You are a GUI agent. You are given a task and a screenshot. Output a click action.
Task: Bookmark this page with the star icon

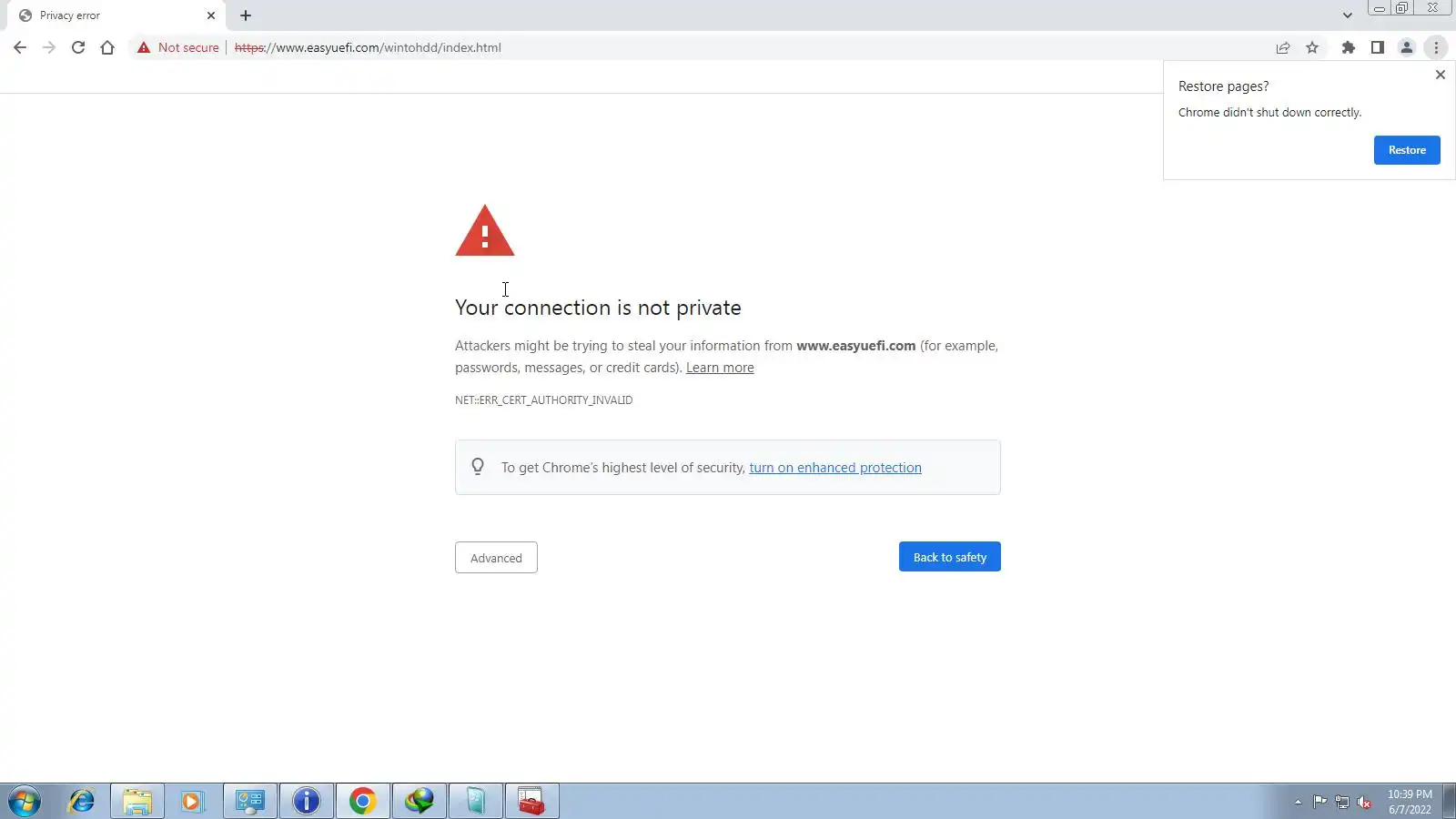1312,47
